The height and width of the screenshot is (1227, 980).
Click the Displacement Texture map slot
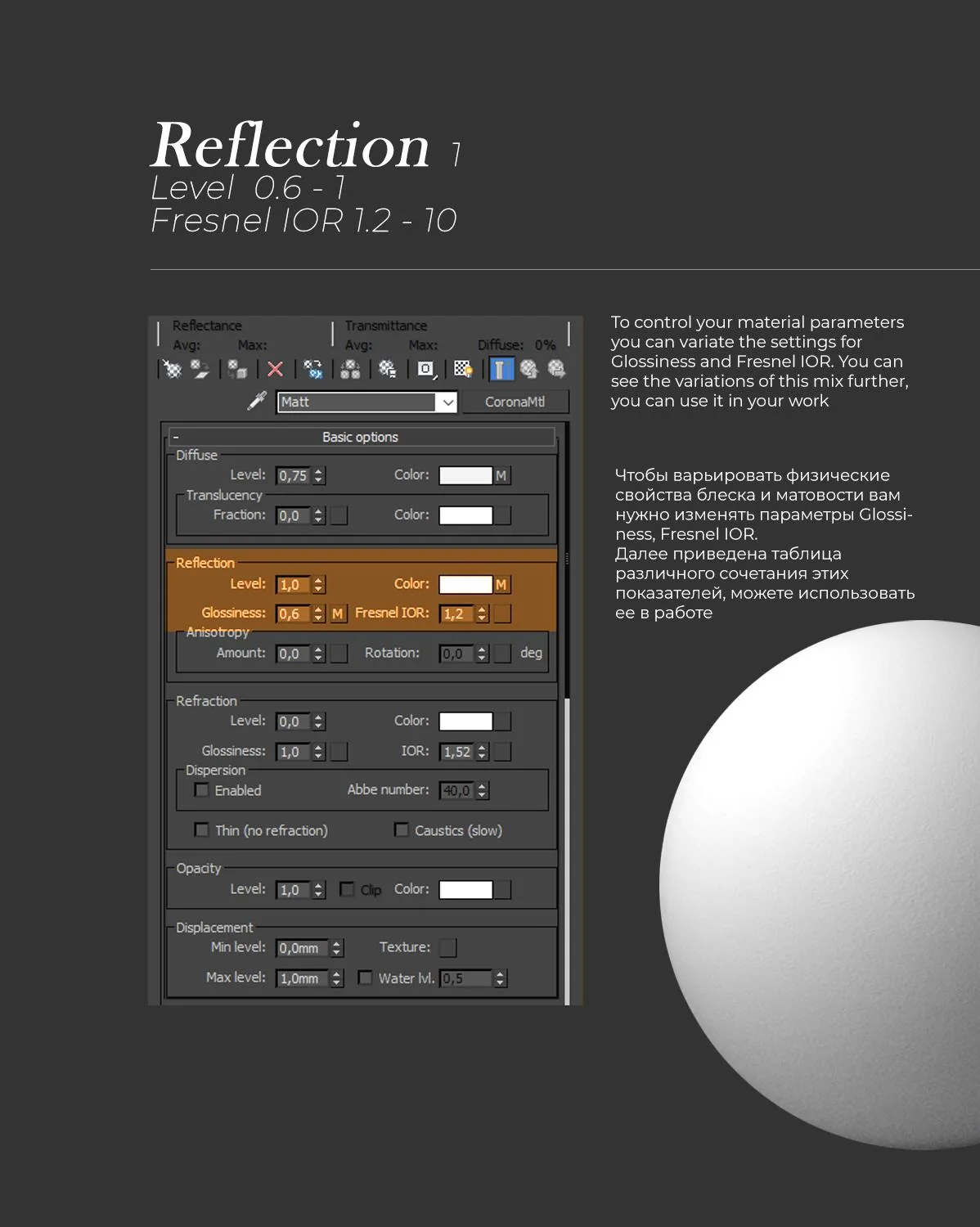click(447, 947)
